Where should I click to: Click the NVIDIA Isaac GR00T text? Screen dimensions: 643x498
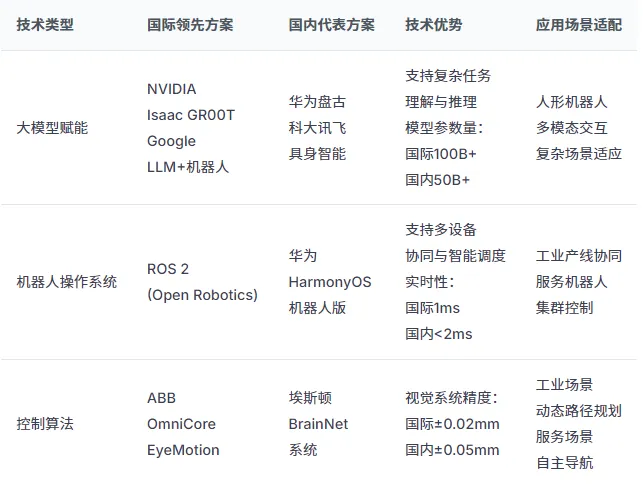191,102
